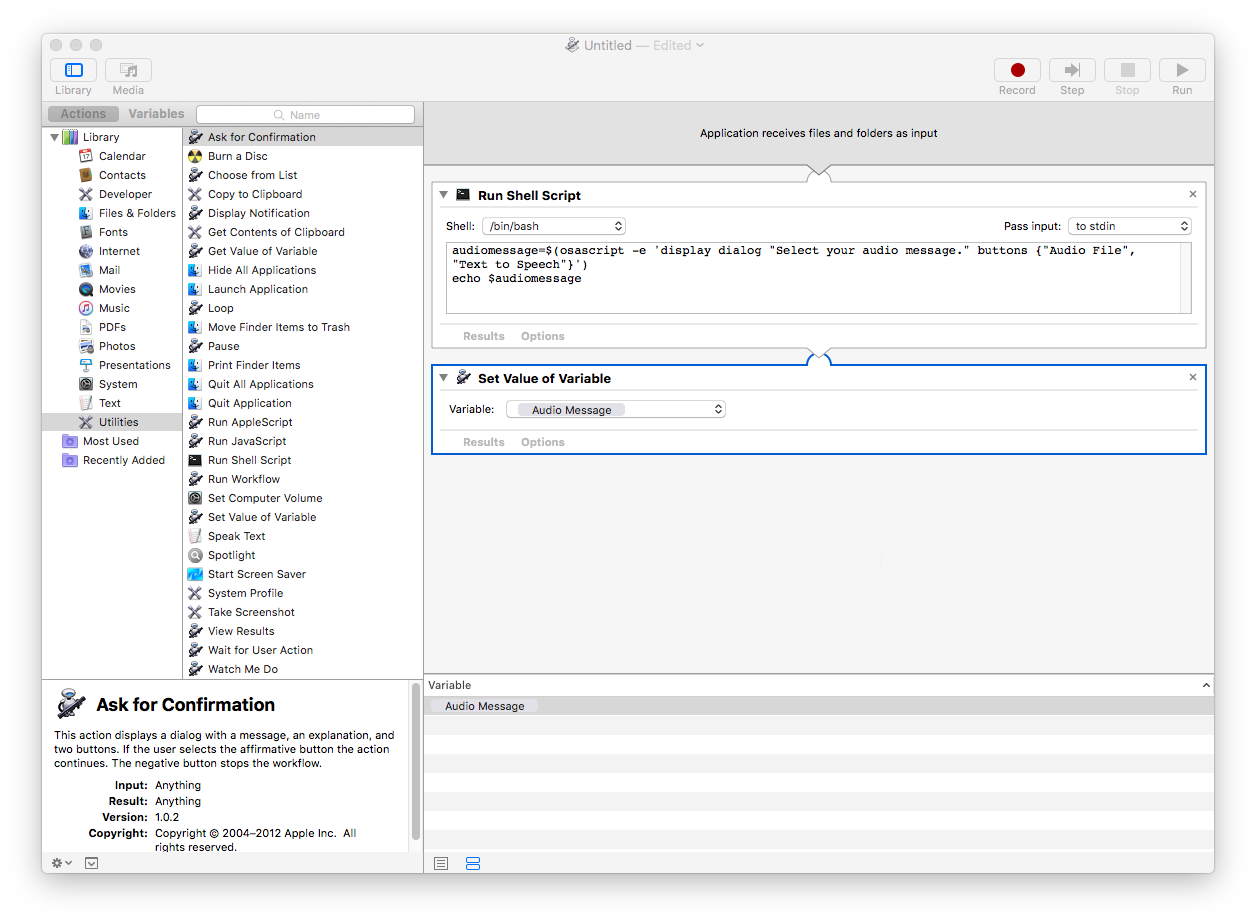
Task: Remove the Set Value of Variable action
Action: pos(1193,377)
